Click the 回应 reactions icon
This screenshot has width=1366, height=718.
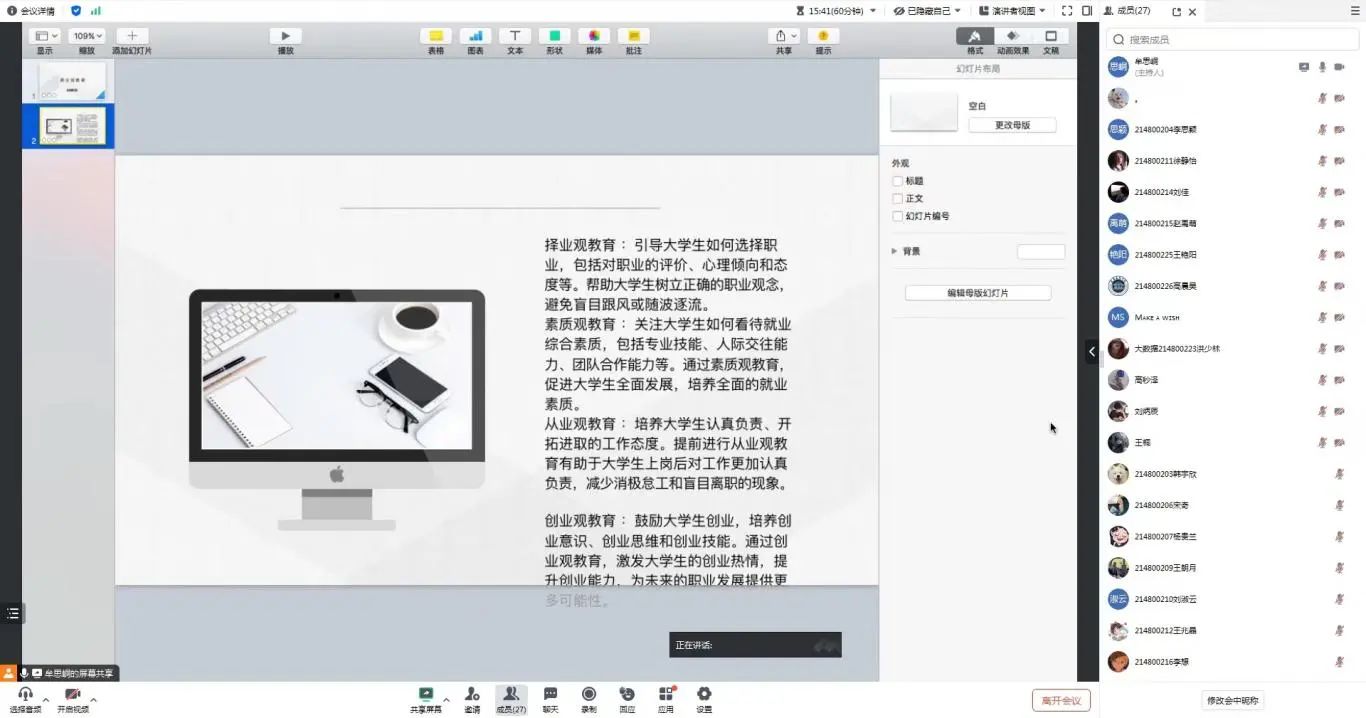pyautogui.click(x=627, y=695)
